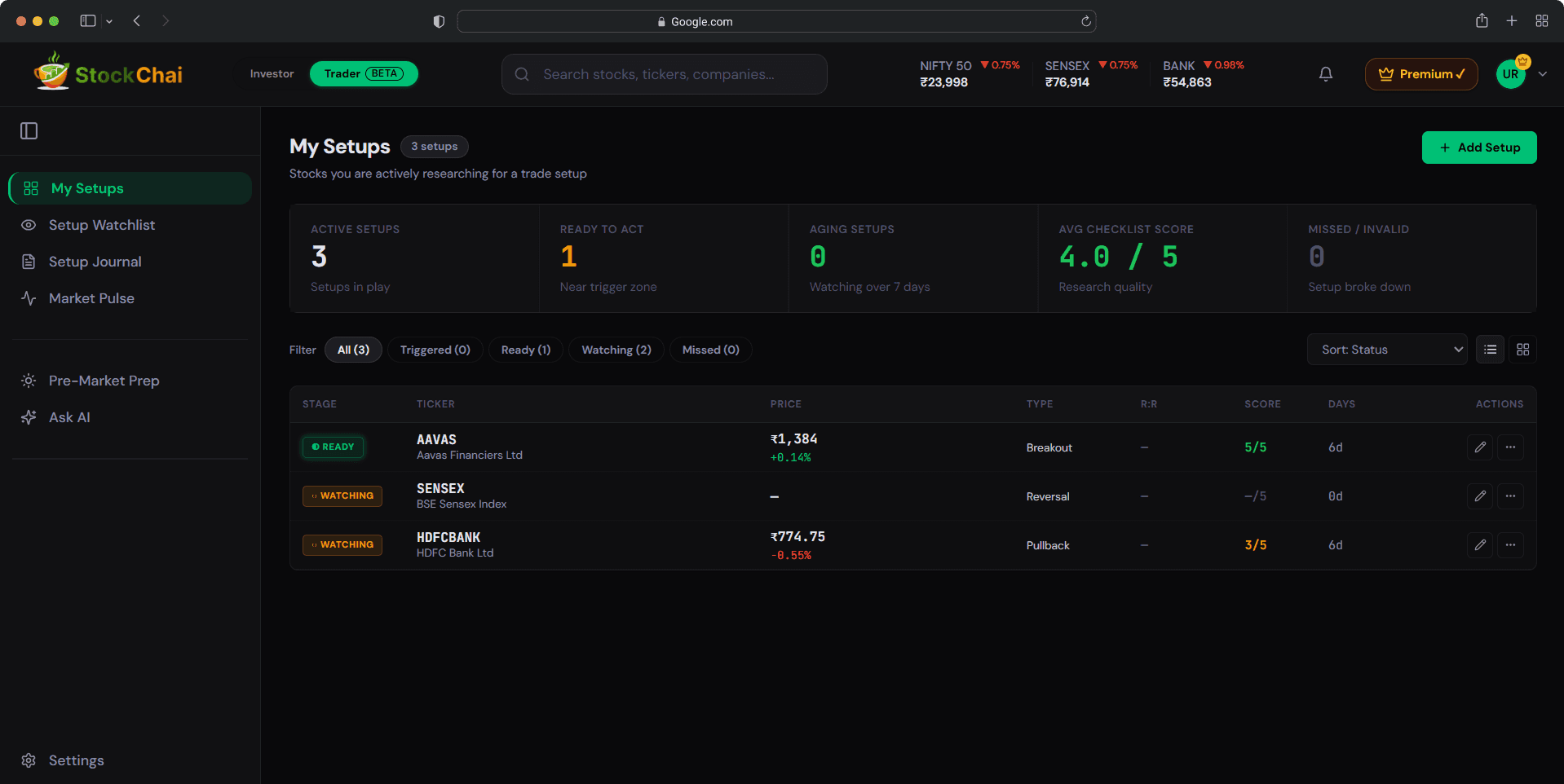Screen dimensions: 1564x784
Task: Show browser tab overview icon
Action: pos(1542,21)
